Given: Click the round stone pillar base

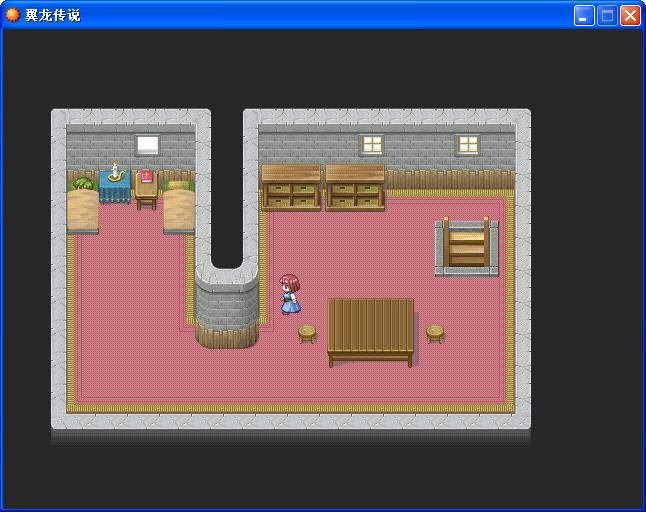Looking at the screenshot, I should (x=227, y=307).
